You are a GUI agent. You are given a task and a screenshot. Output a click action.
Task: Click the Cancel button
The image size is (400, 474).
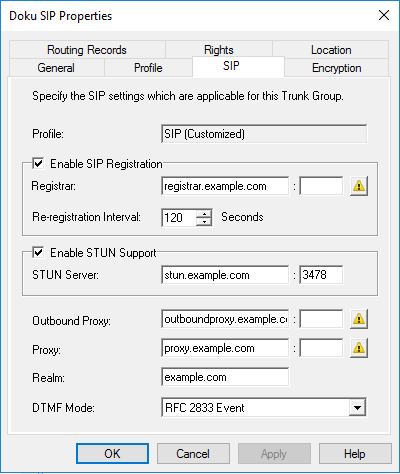pyautogui.click(x=193, y=453)
